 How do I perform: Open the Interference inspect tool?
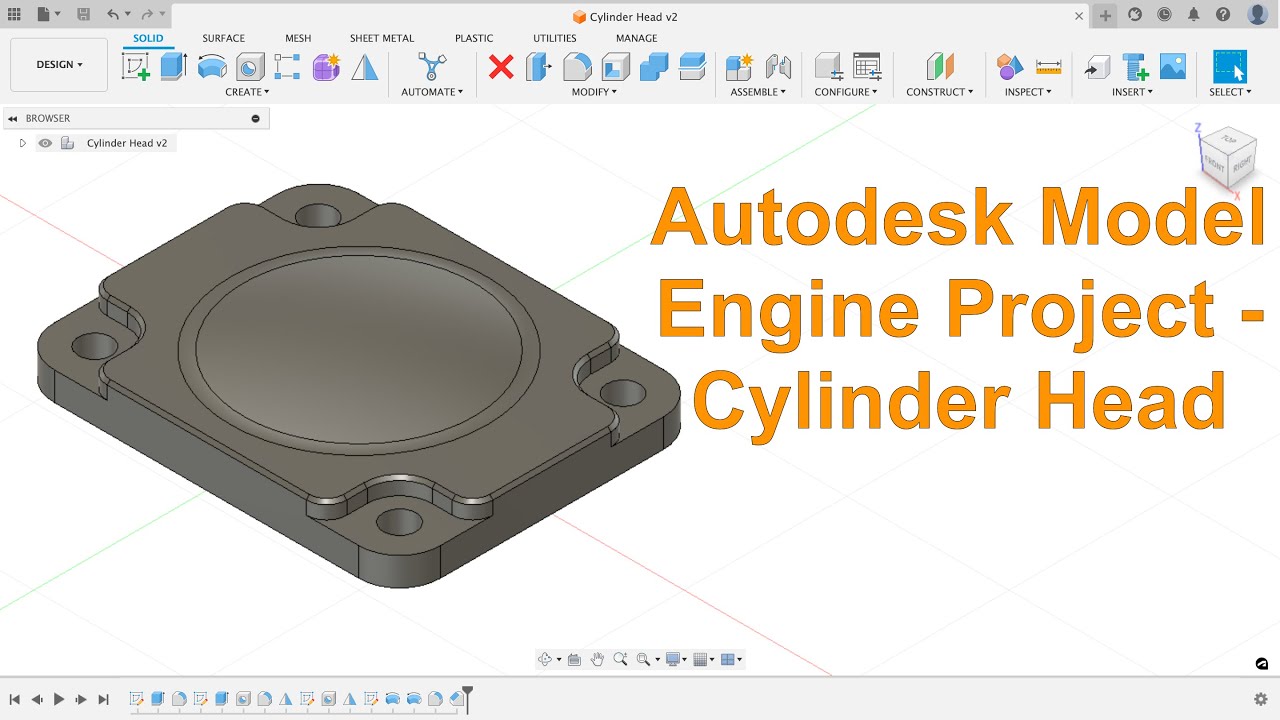(x=1010, y=67)
